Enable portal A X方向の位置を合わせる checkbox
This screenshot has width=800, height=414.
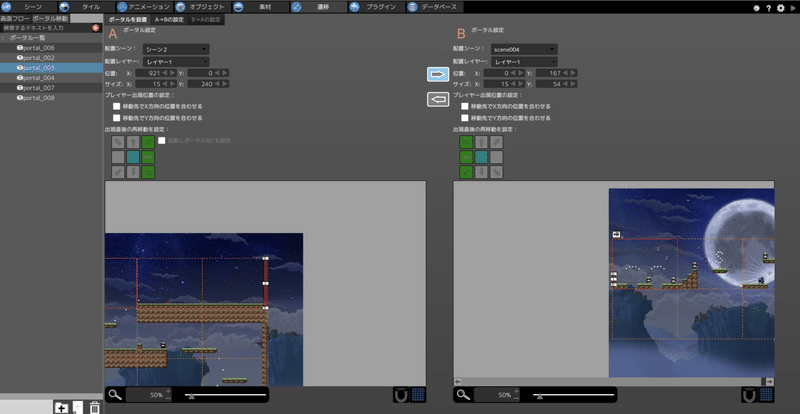pyautogui.click(x=117, y=106)
